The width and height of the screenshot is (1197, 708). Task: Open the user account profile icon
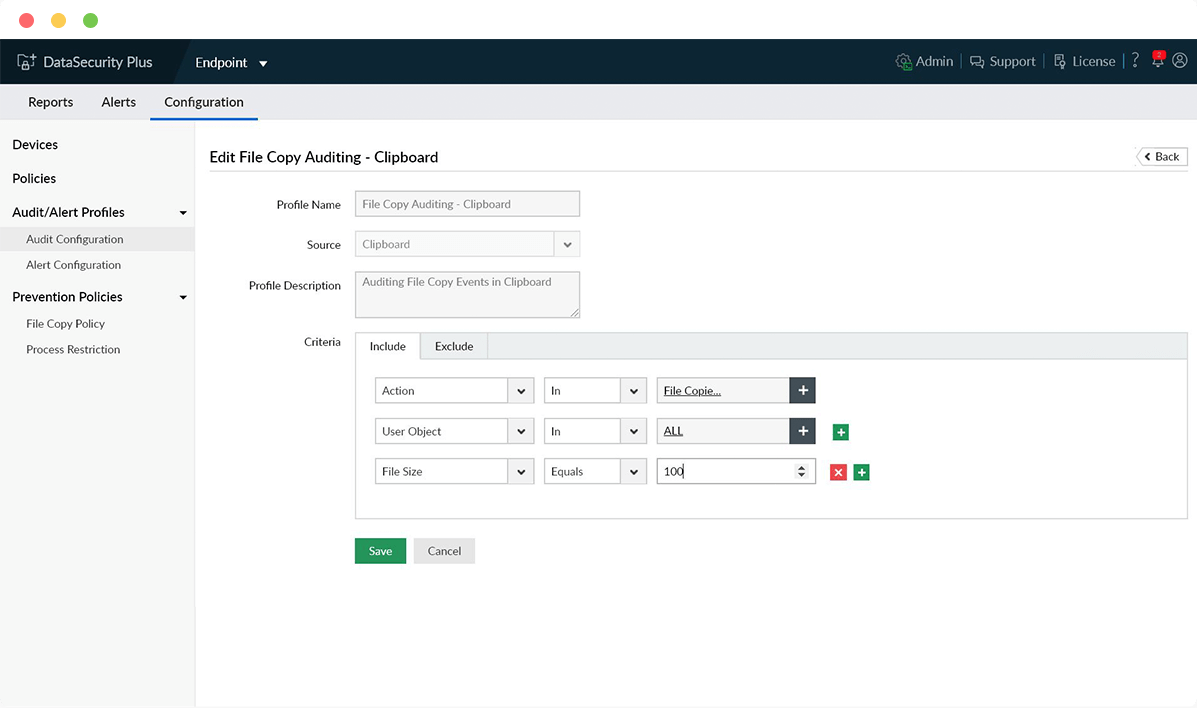point(1180,61)
